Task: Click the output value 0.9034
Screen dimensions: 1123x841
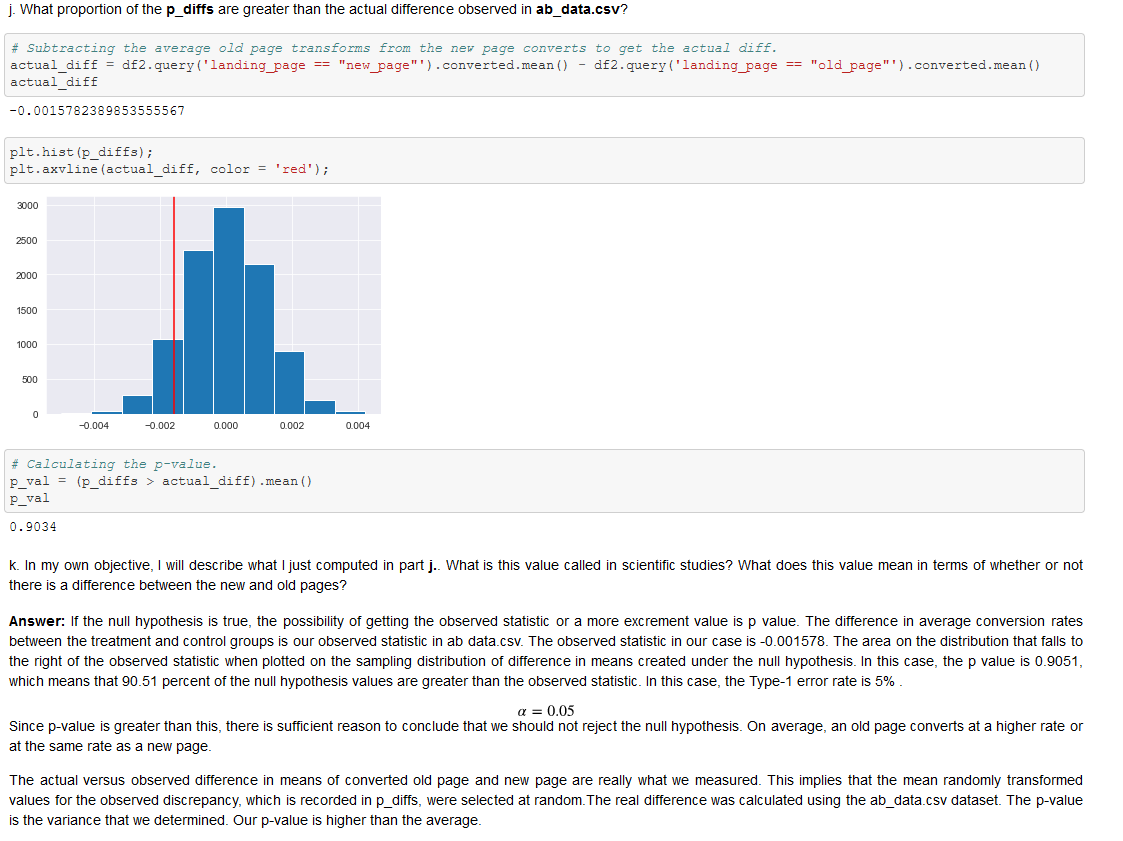Action: 35,527
